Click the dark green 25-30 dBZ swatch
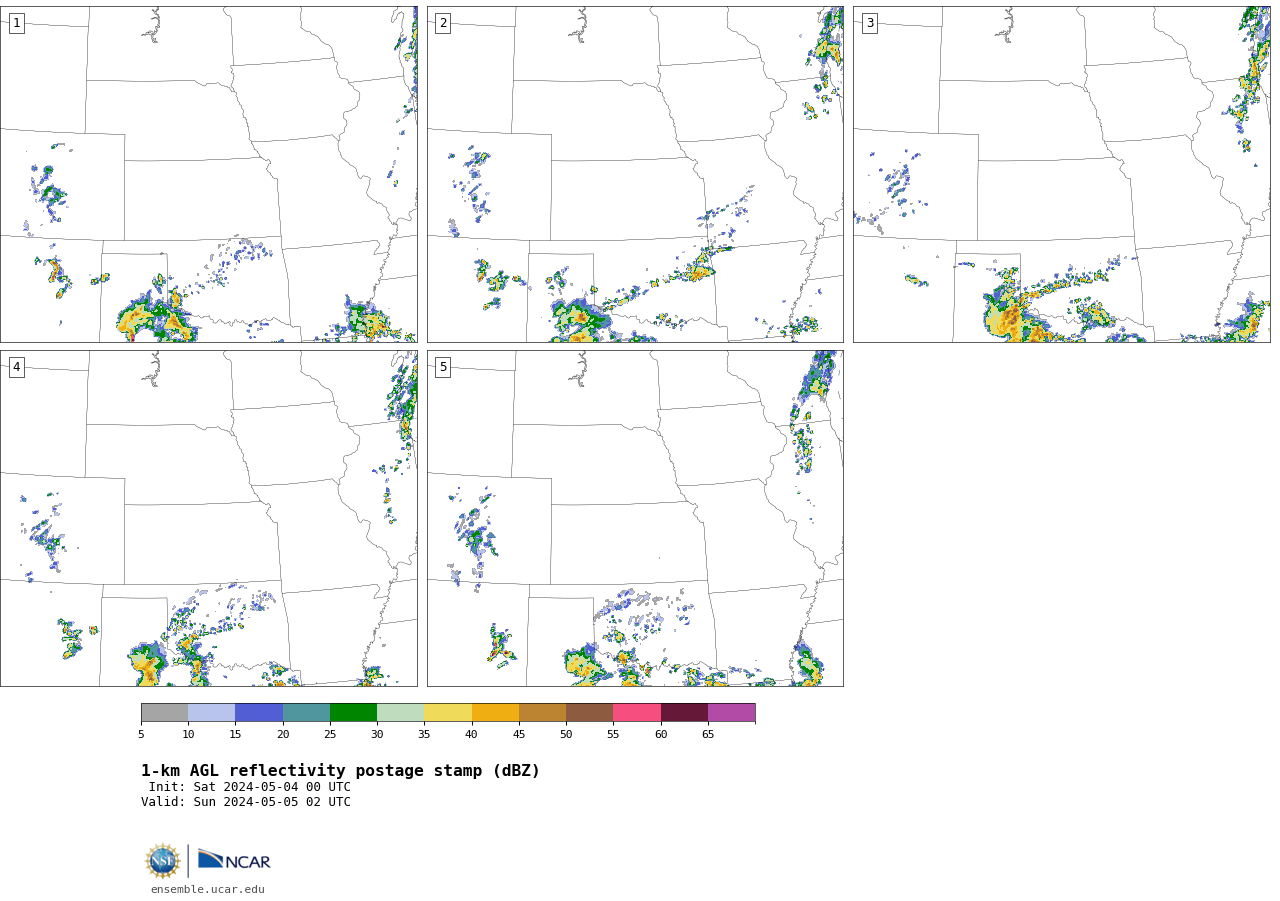 (x=353, y=713)
